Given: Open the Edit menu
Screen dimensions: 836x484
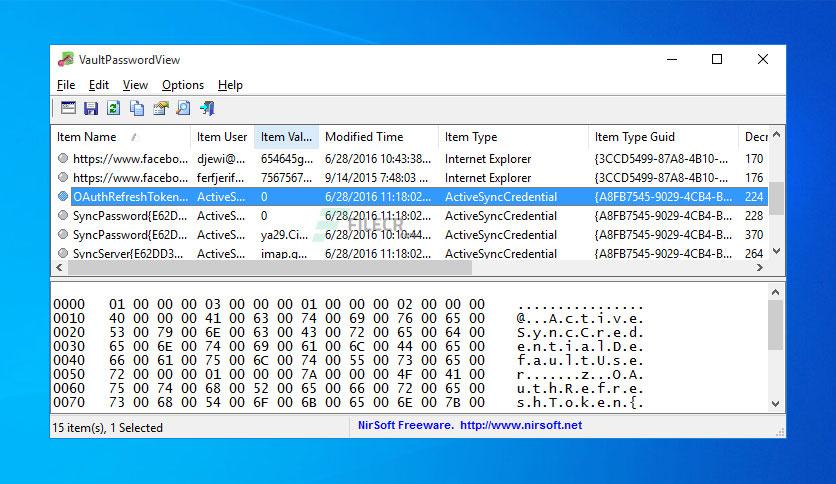Looking at the screenshot, I should 99,85.
